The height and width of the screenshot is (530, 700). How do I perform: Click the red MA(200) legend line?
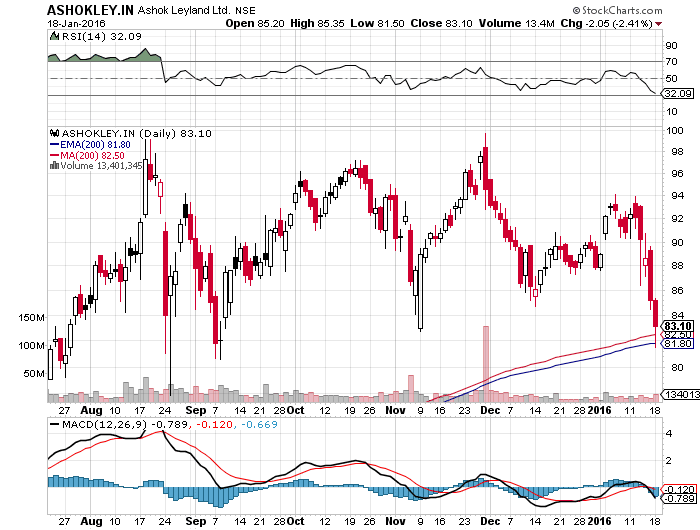pos(54,155)
